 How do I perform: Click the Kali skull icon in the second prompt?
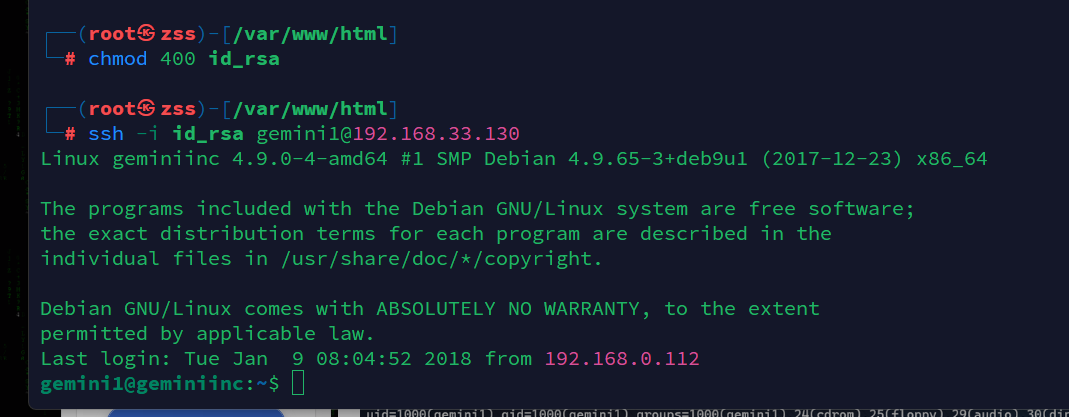146,109
